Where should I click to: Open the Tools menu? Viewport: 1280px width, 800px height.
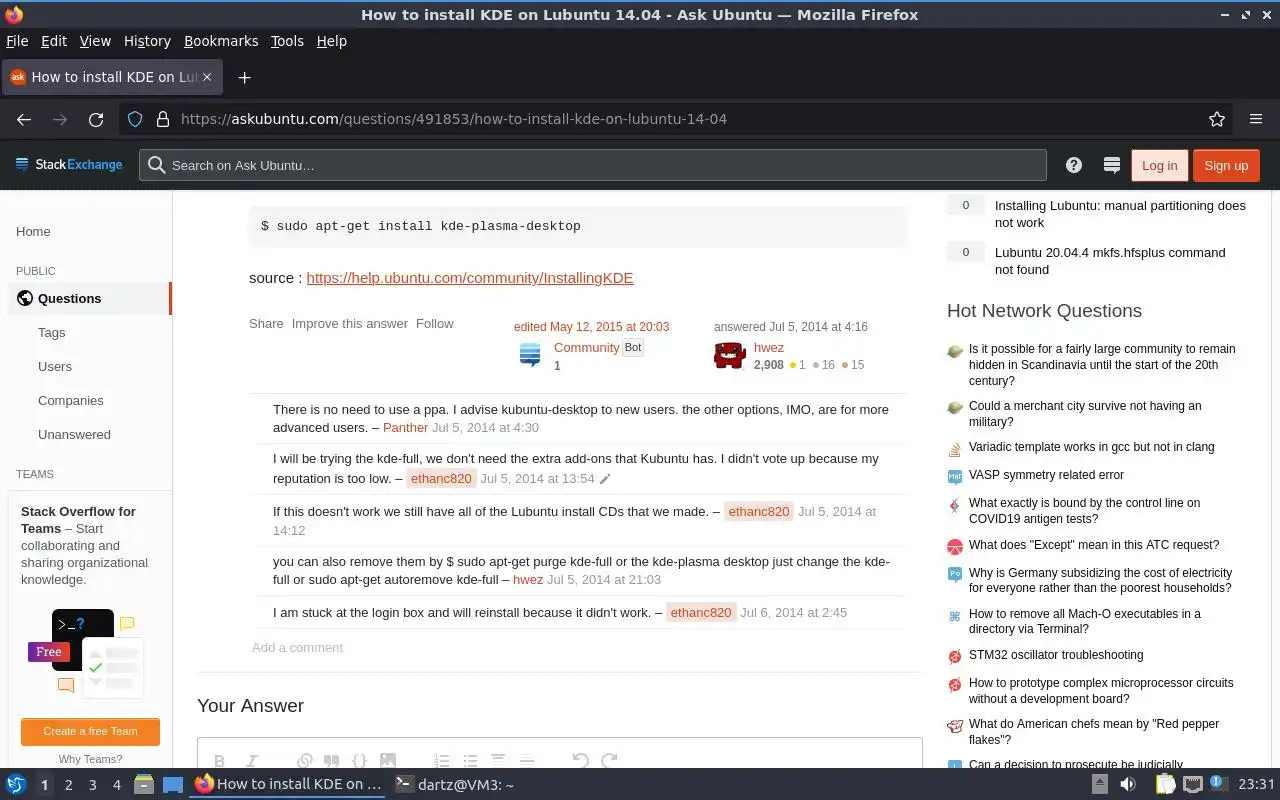(287, 41)
